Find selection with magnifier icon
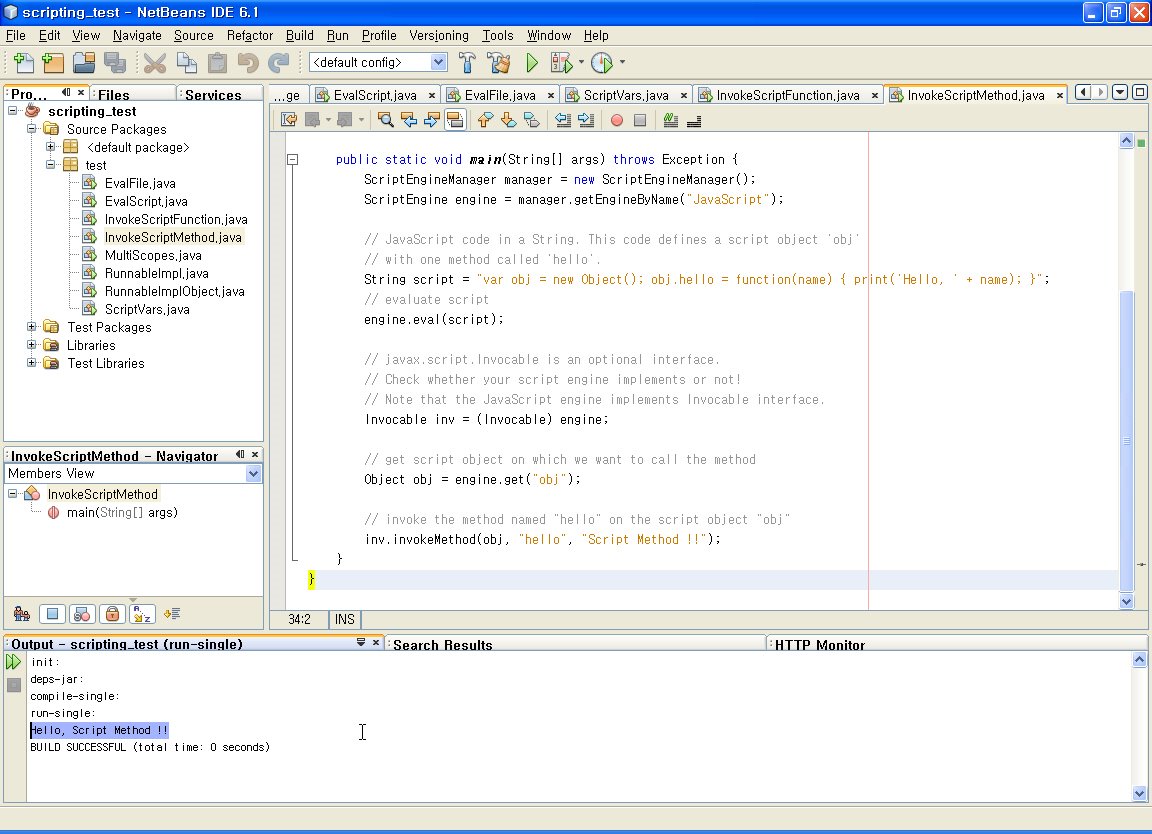 pos(385,120)
